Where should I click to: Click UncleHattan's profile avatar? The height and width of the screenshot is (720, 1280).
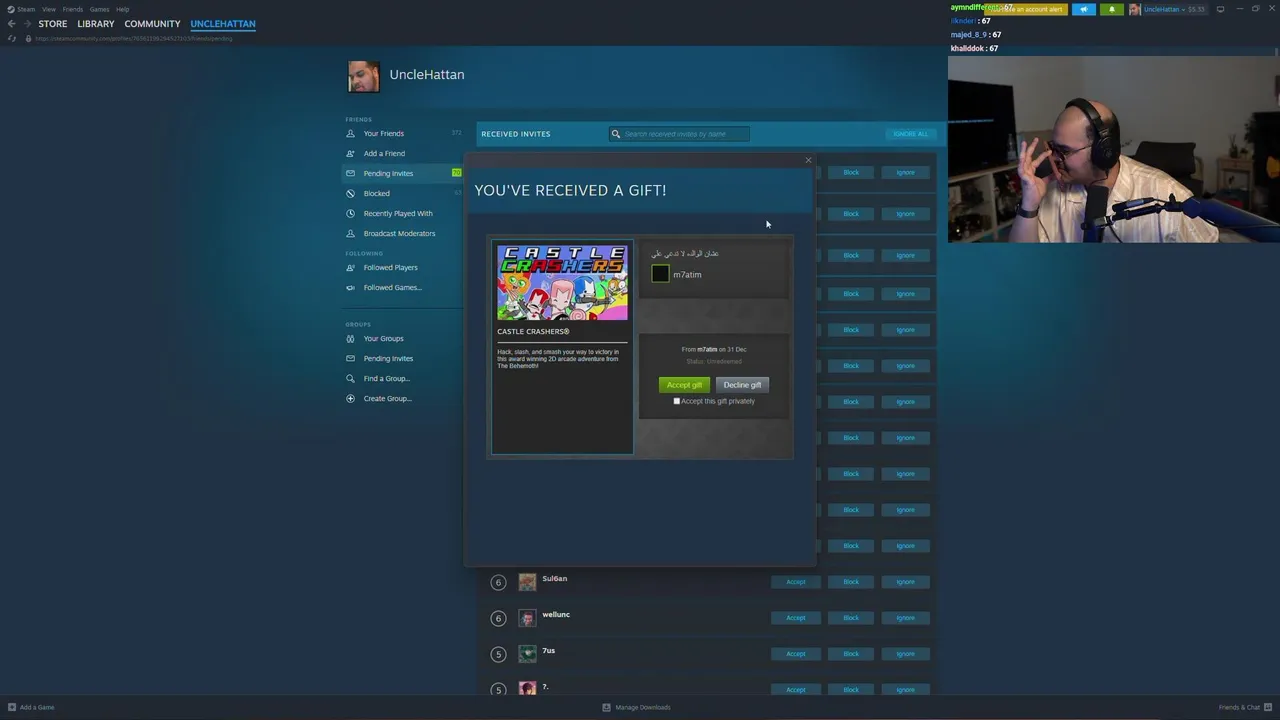point(364,76)
